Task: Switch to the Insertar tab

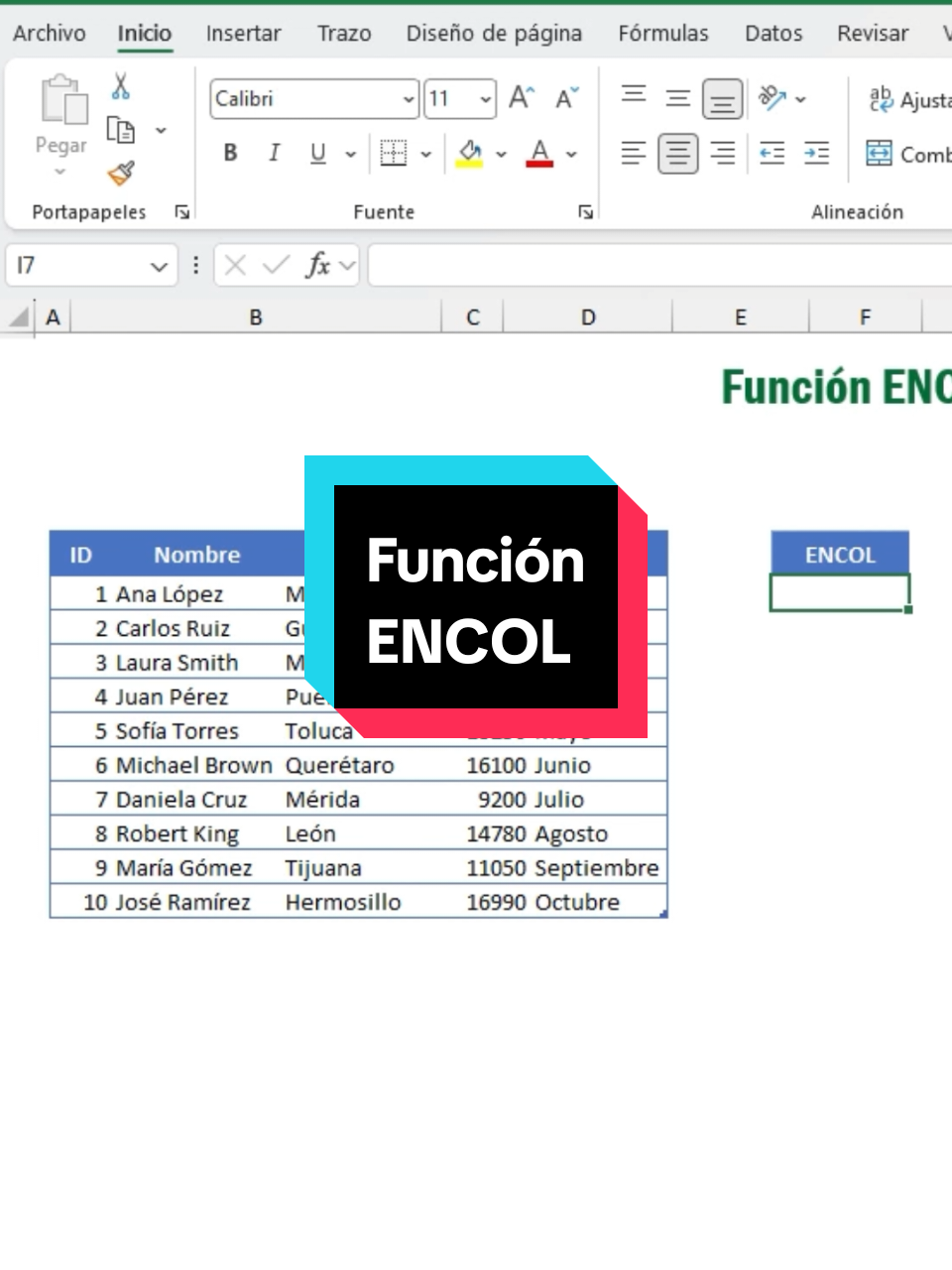Action: point(244,33)
